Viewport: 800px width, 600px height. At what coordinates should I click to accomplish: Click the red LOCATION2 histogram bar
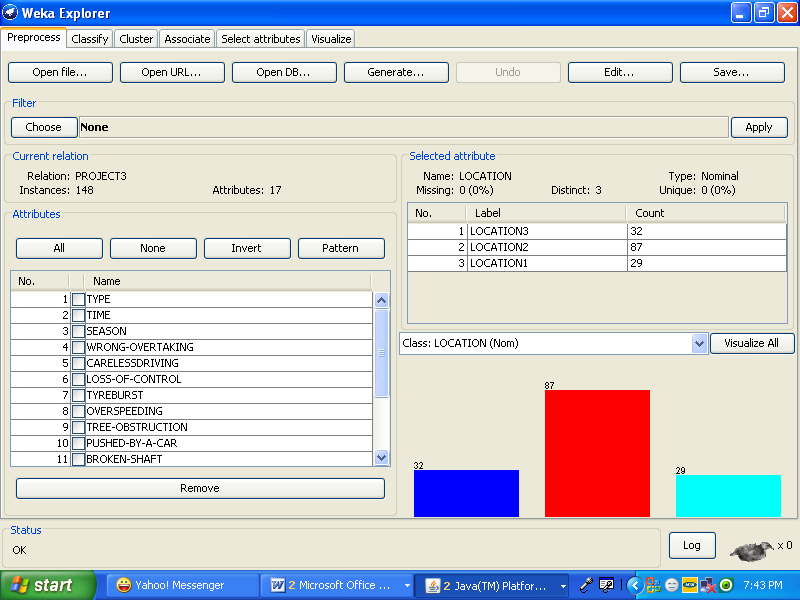tap(597, 453)
